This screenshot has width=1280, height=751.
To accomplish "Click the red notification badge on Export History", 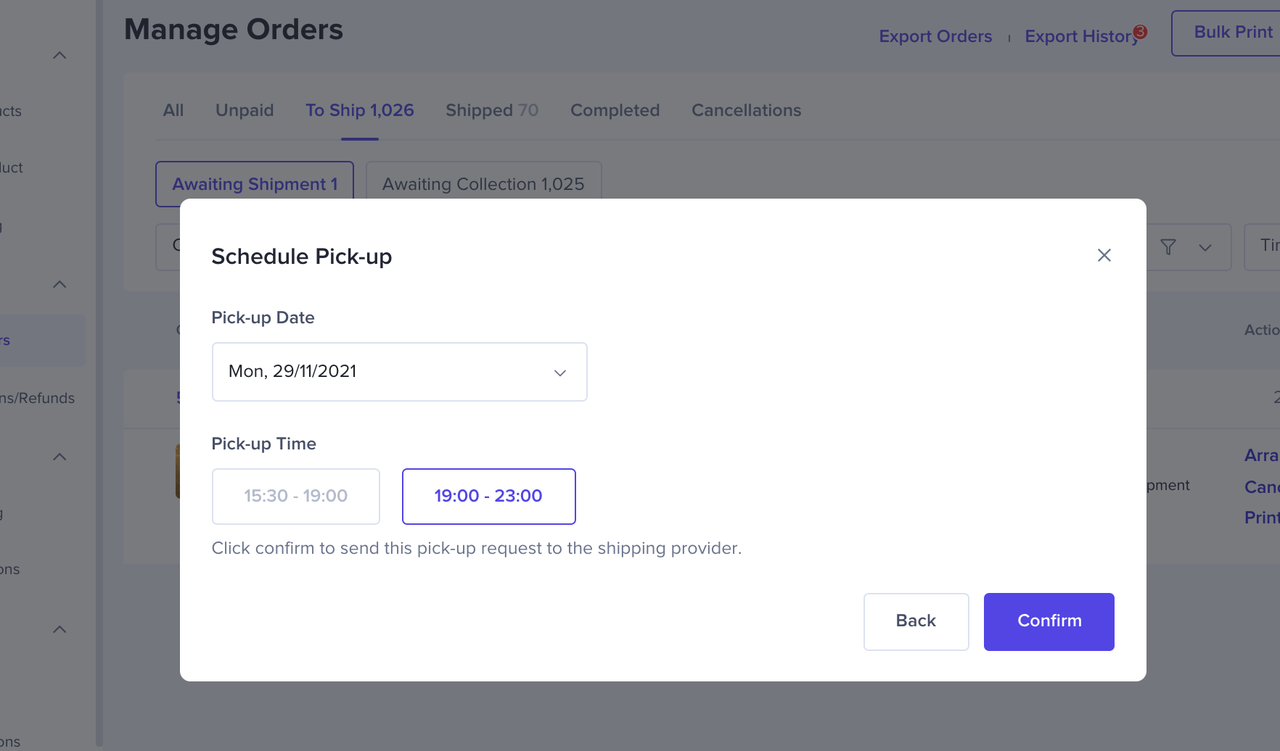I will 1140,32.
